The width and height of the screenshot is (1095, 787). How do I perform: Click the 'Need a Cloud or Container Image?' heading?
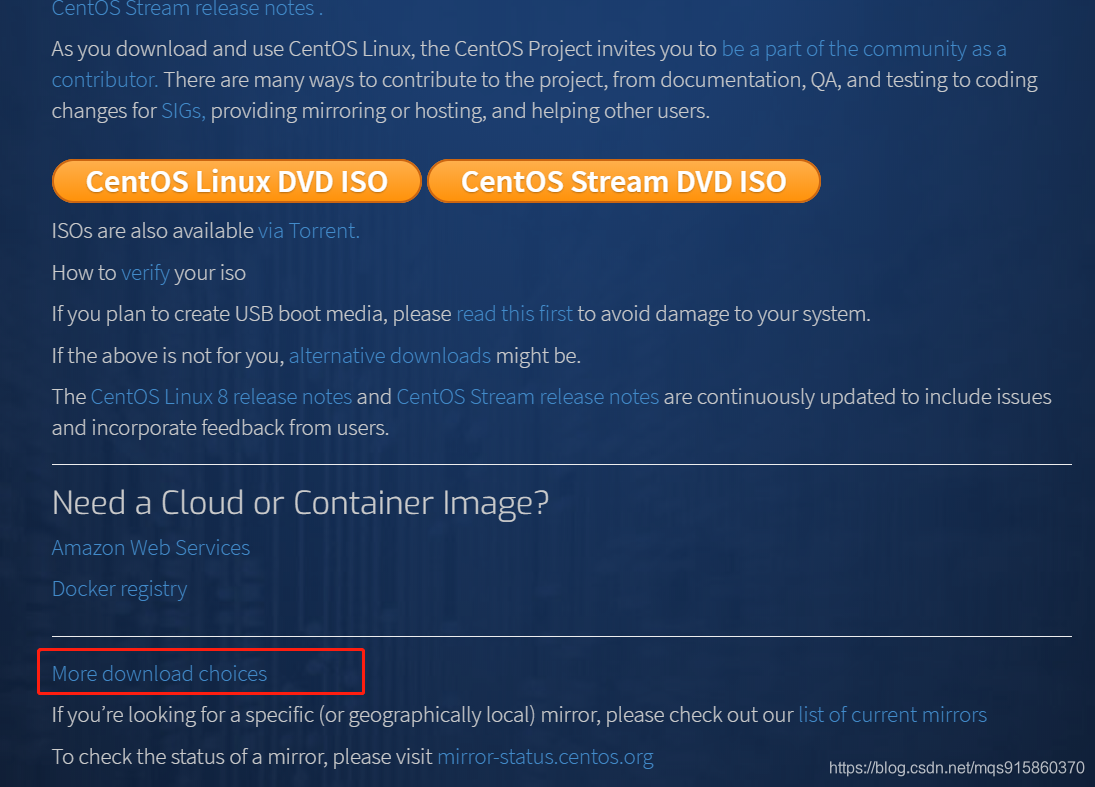[300, 503]
